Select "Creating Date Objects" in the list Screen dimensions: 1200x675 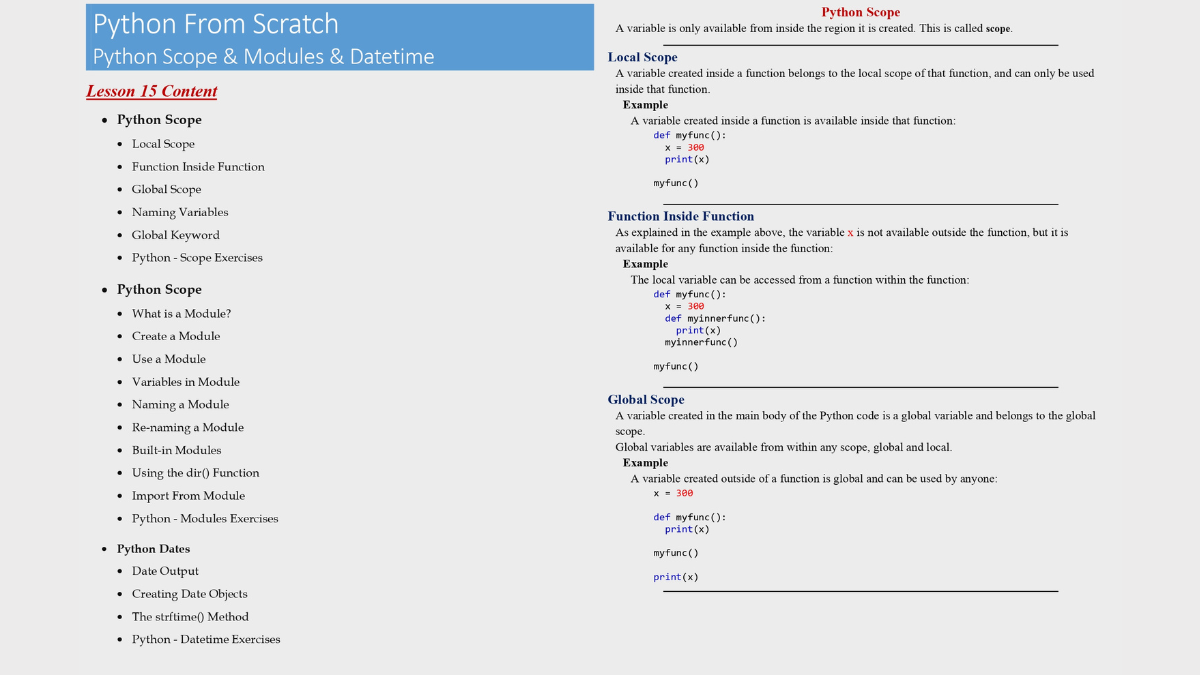click(189, 594)
